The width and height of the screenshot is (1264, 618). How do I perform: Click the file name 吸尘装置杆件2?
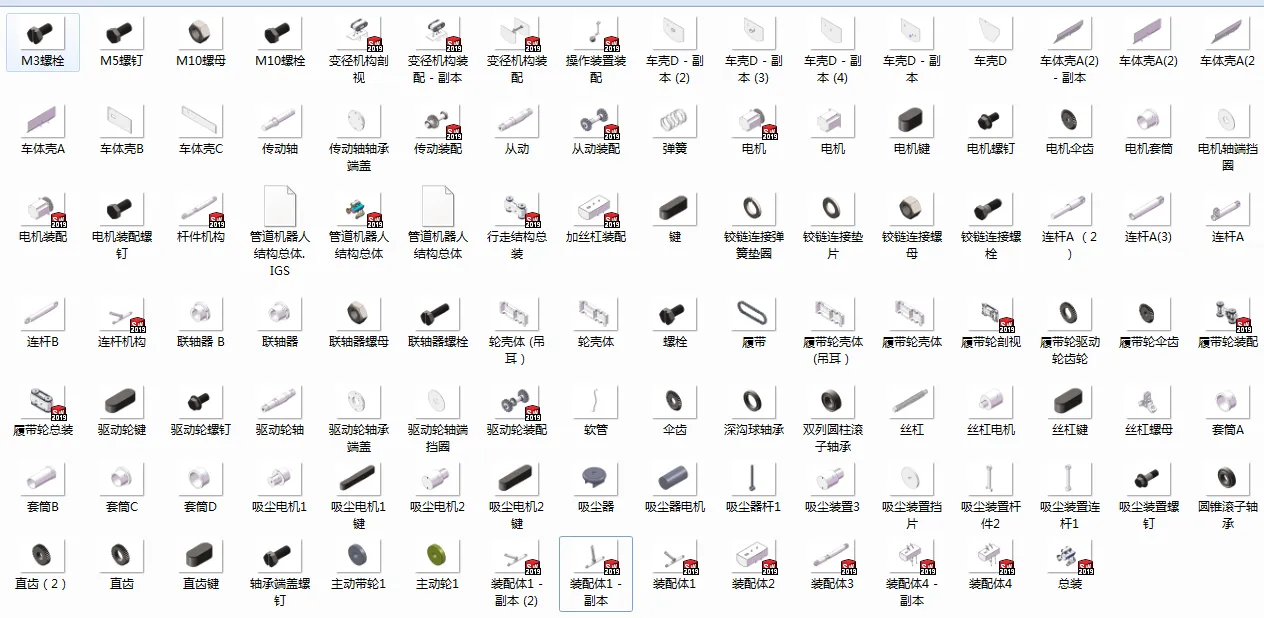(991, 514)
